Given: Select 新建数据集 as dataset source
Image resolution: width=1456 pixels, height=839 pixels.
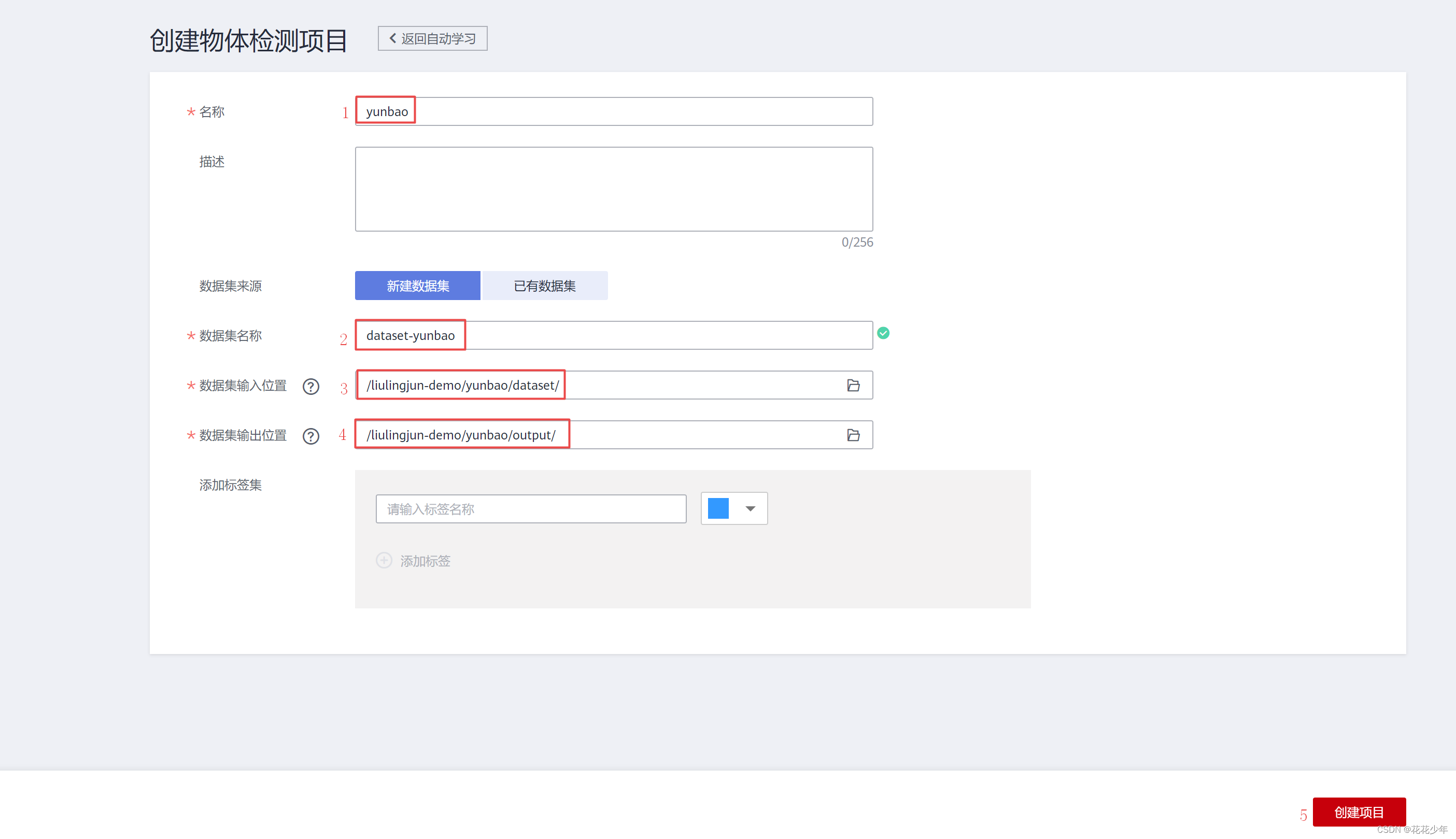Looking at the screenshot, I should [x=417, y=286].
